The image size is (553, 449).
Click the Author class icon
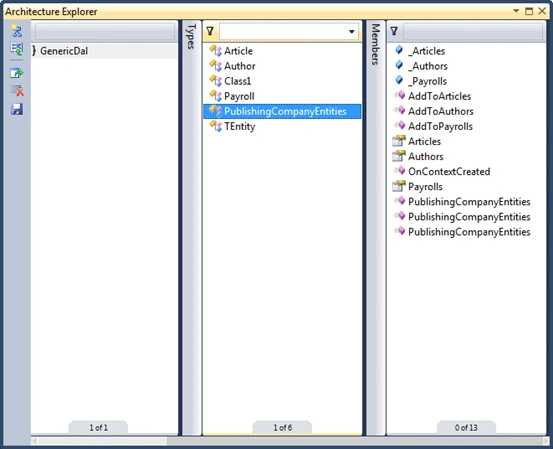(215, 66)
